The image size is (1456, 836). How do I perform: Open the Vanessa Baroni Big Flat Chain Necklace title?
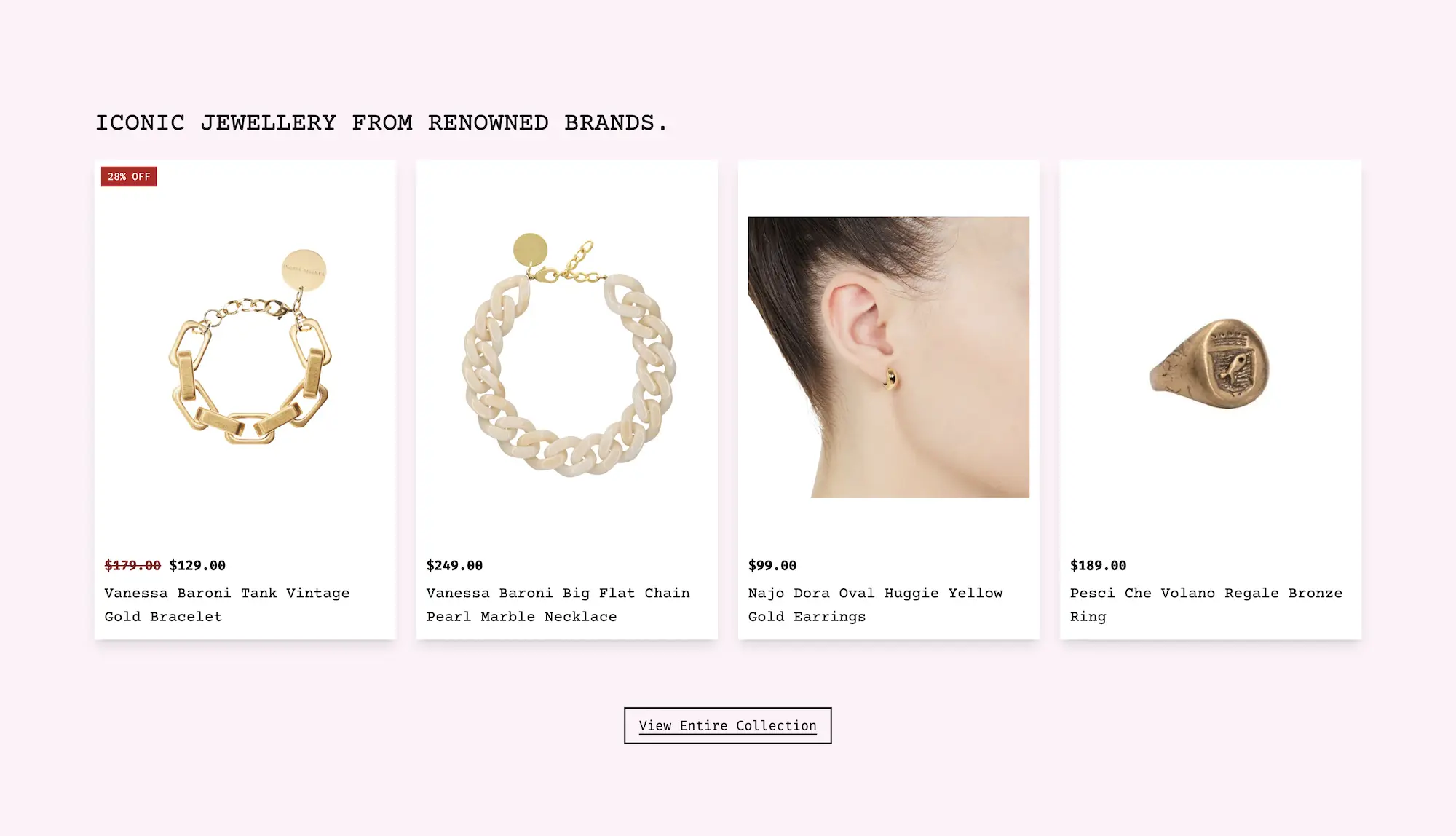(x=558, y=604)
